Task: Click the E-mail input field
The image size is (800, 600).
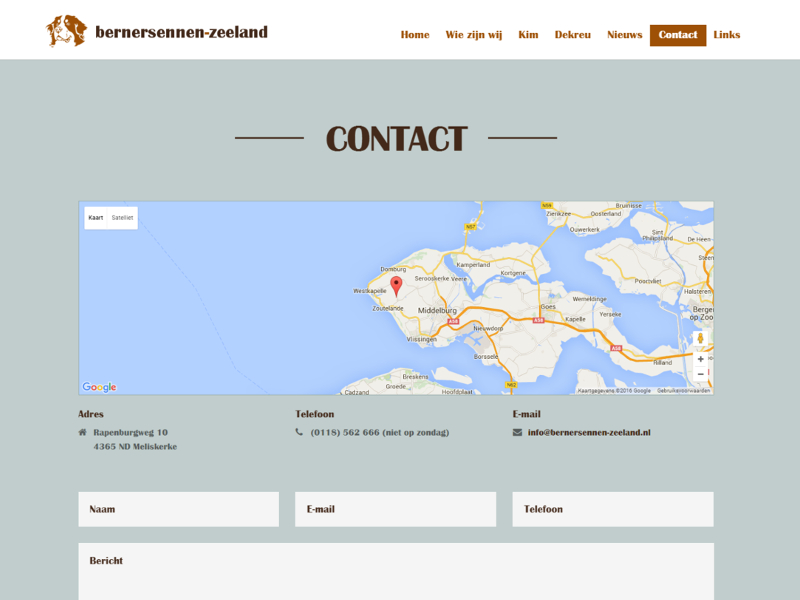Action: [395, 509]
